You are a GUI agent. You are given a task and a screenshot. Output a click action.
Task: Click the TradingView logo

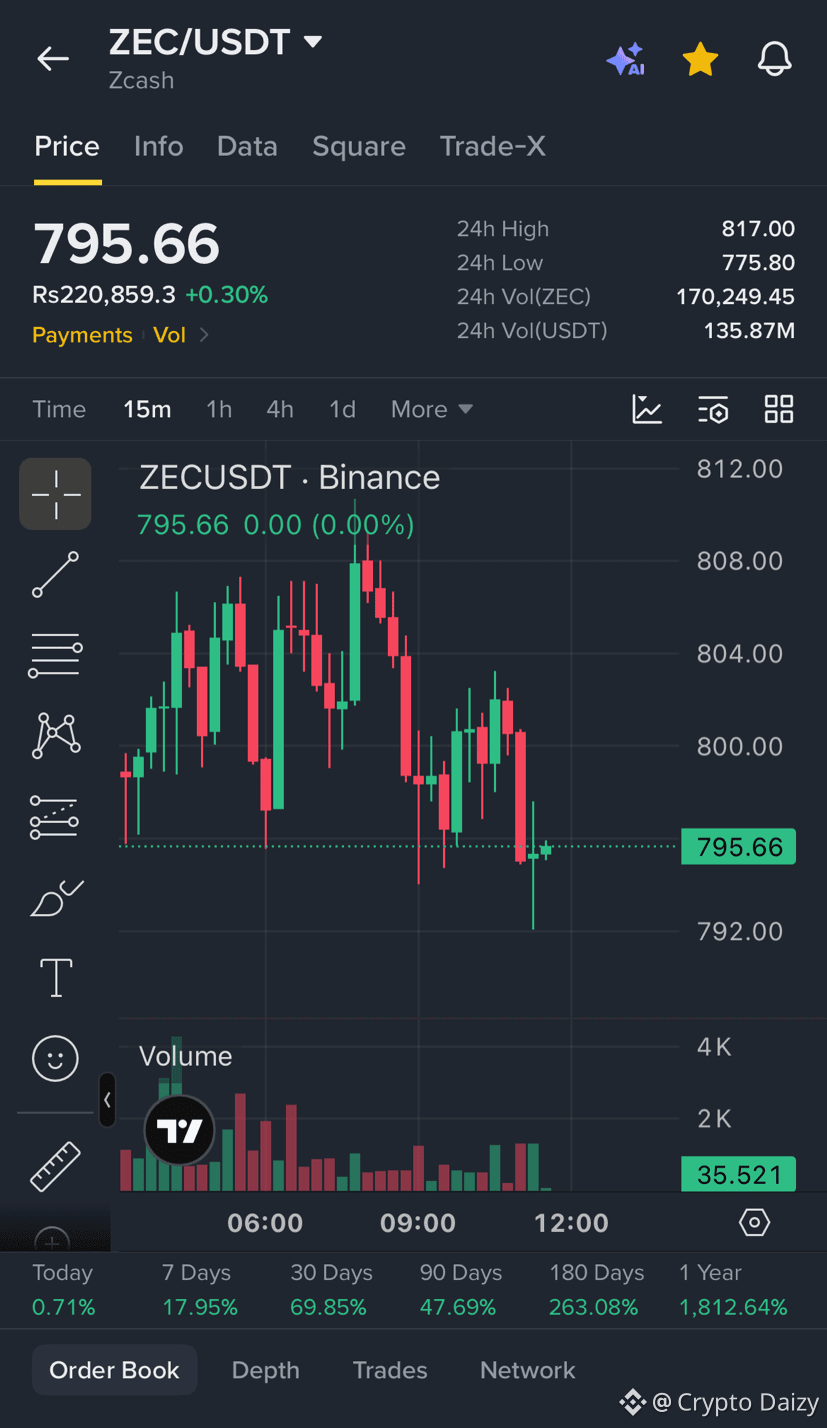pyautogui.click(x=180, y=1130)
